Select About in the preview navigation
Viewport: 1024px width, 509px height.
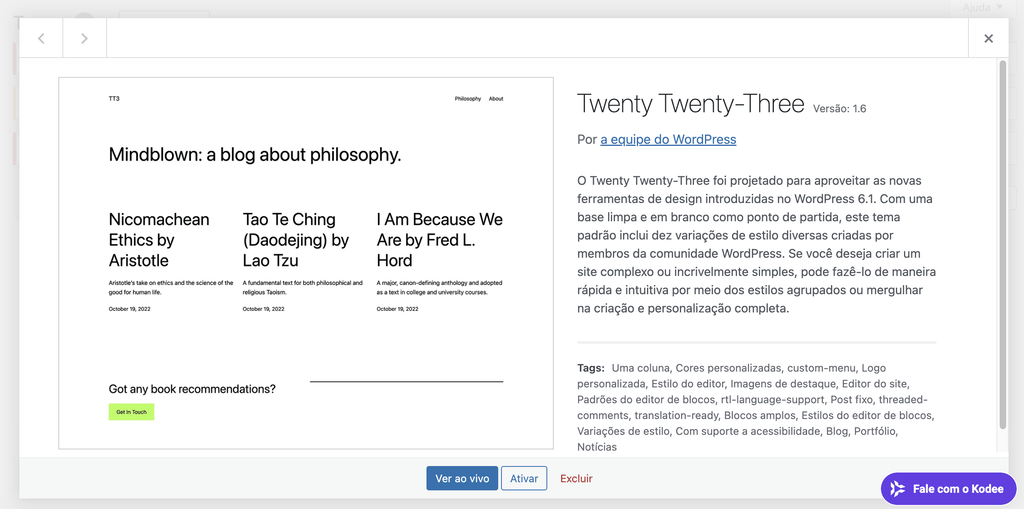tap(496, 99)
